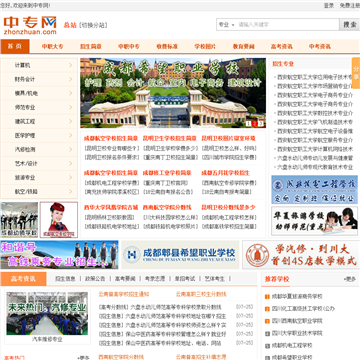Click the orange bullet icon beside 四川化工高级技工学校

267,309
